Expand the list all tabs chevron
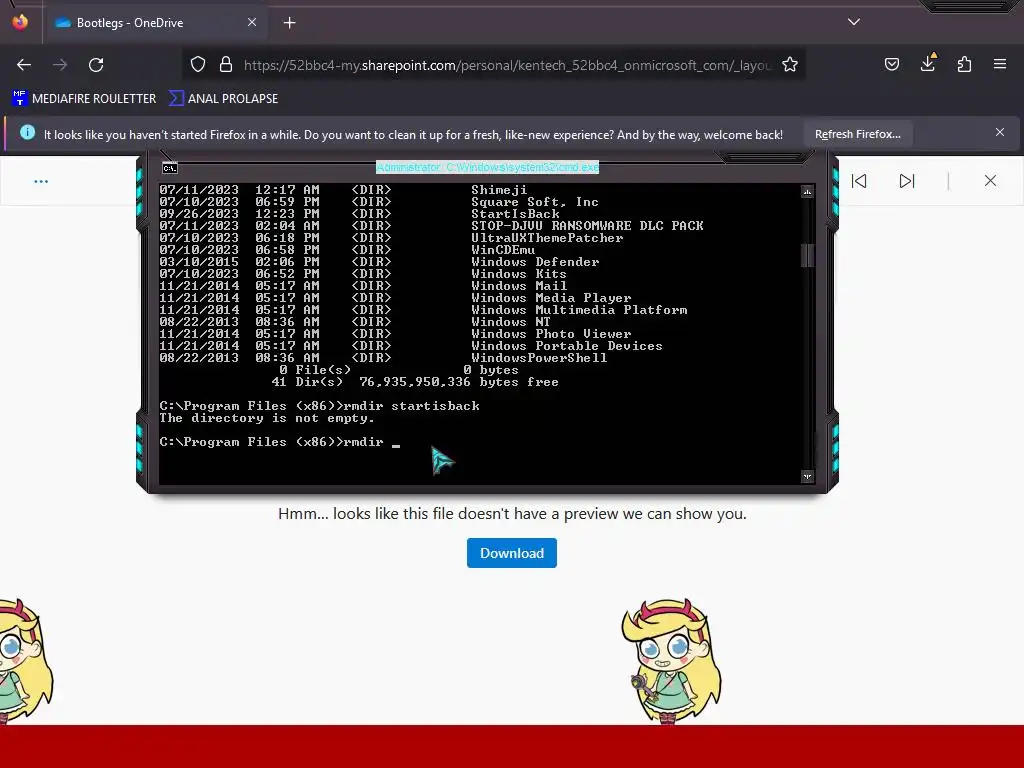 click(854, 22)
